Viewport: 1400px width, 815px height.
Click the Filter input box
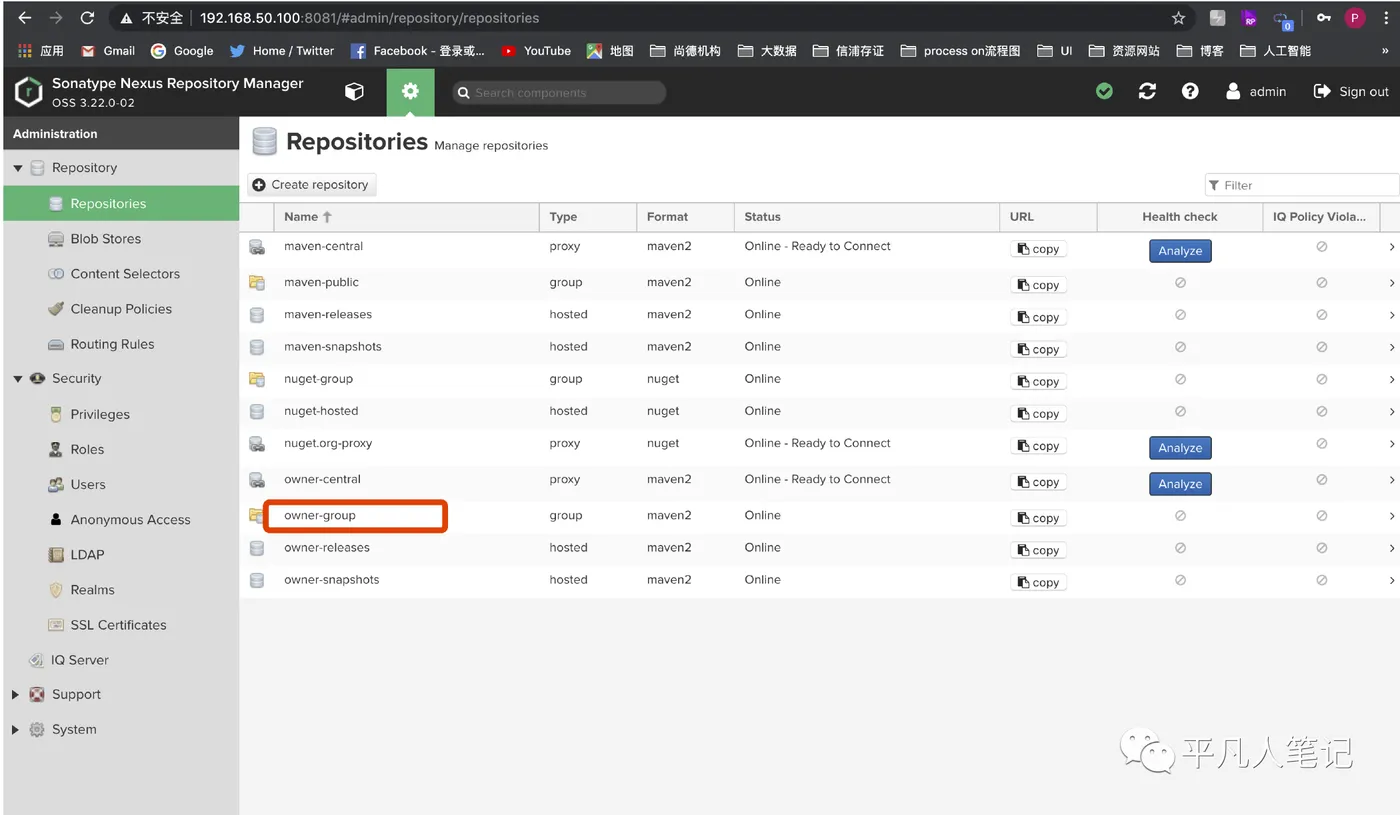click(1301, 185)
